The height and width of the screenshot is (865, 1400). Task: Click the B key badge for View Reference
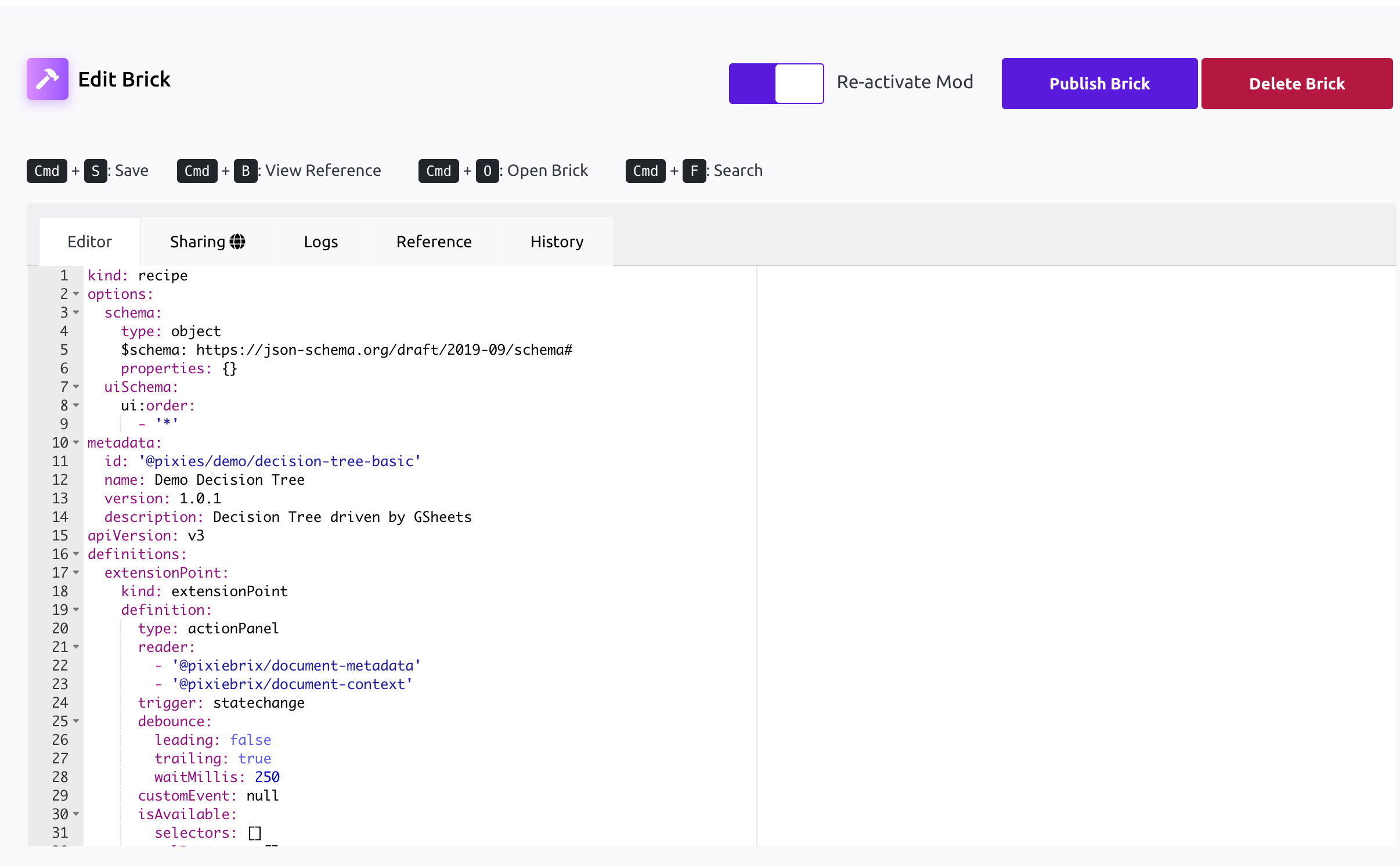click(x=246, y=171)
